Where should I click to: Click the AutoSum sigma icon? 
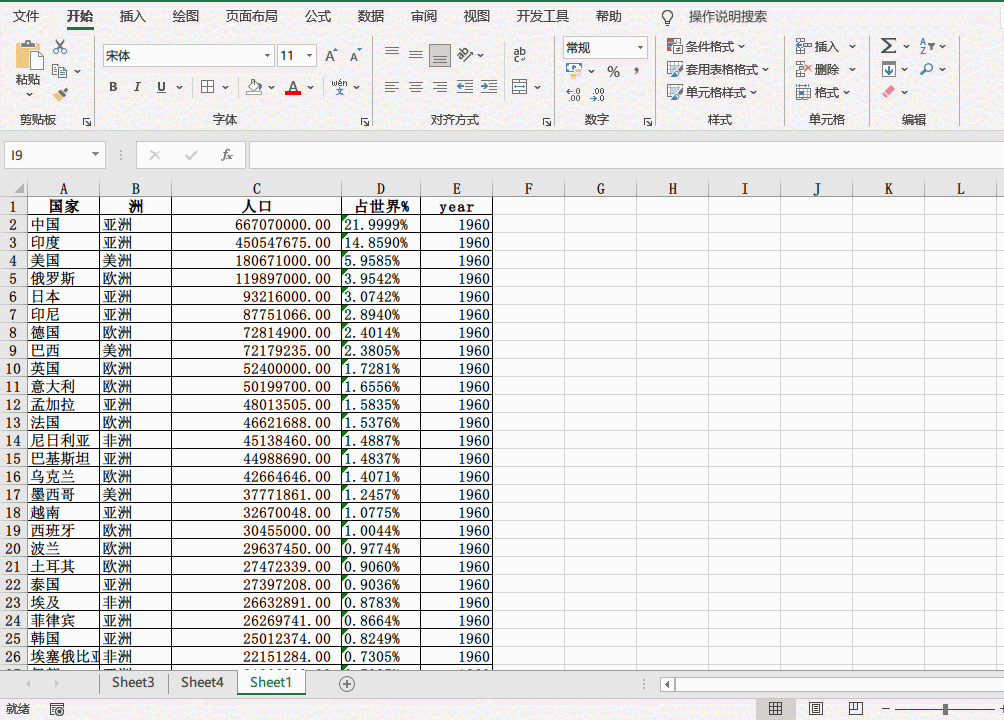[x=888, y=45]
